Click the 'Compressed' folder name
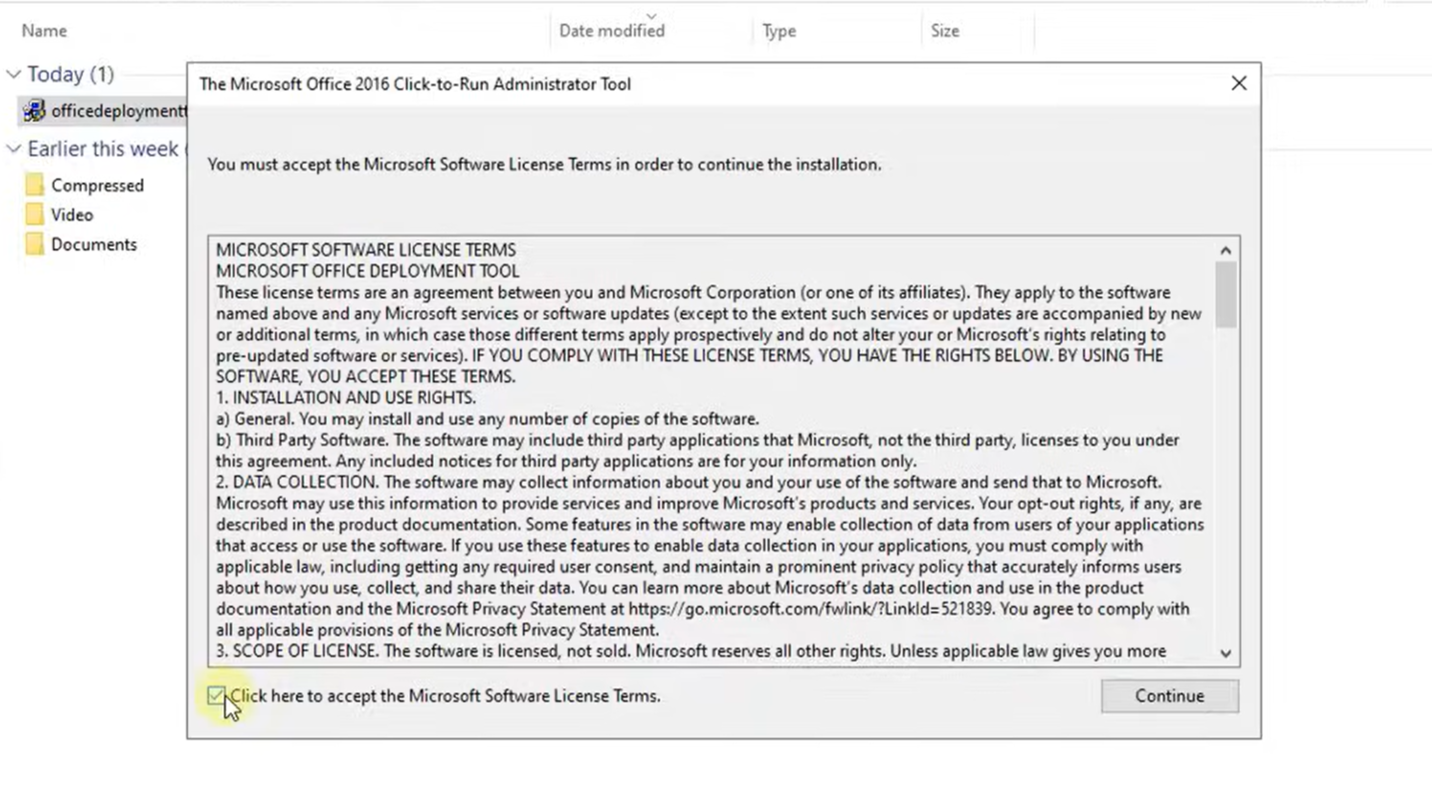This screenshot has height=805, width=1432. tap(98, 185)
